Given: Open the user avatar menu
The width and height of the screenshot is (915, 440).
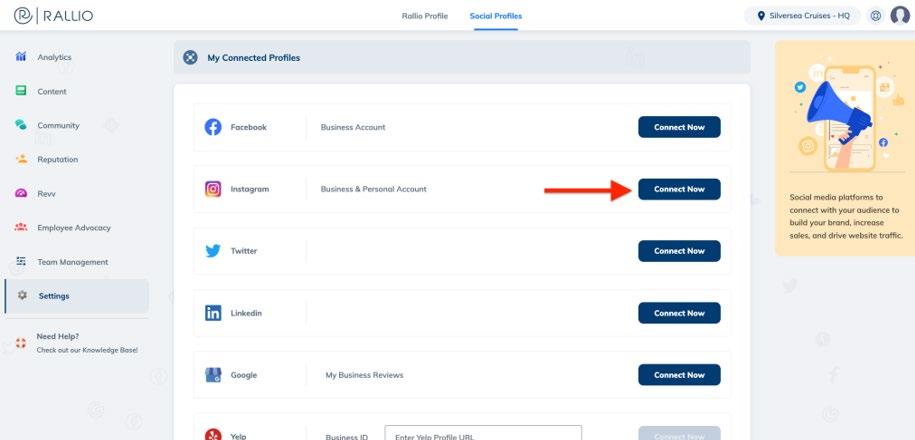Looking at the screenshot, I should click(x=900, y=16).
